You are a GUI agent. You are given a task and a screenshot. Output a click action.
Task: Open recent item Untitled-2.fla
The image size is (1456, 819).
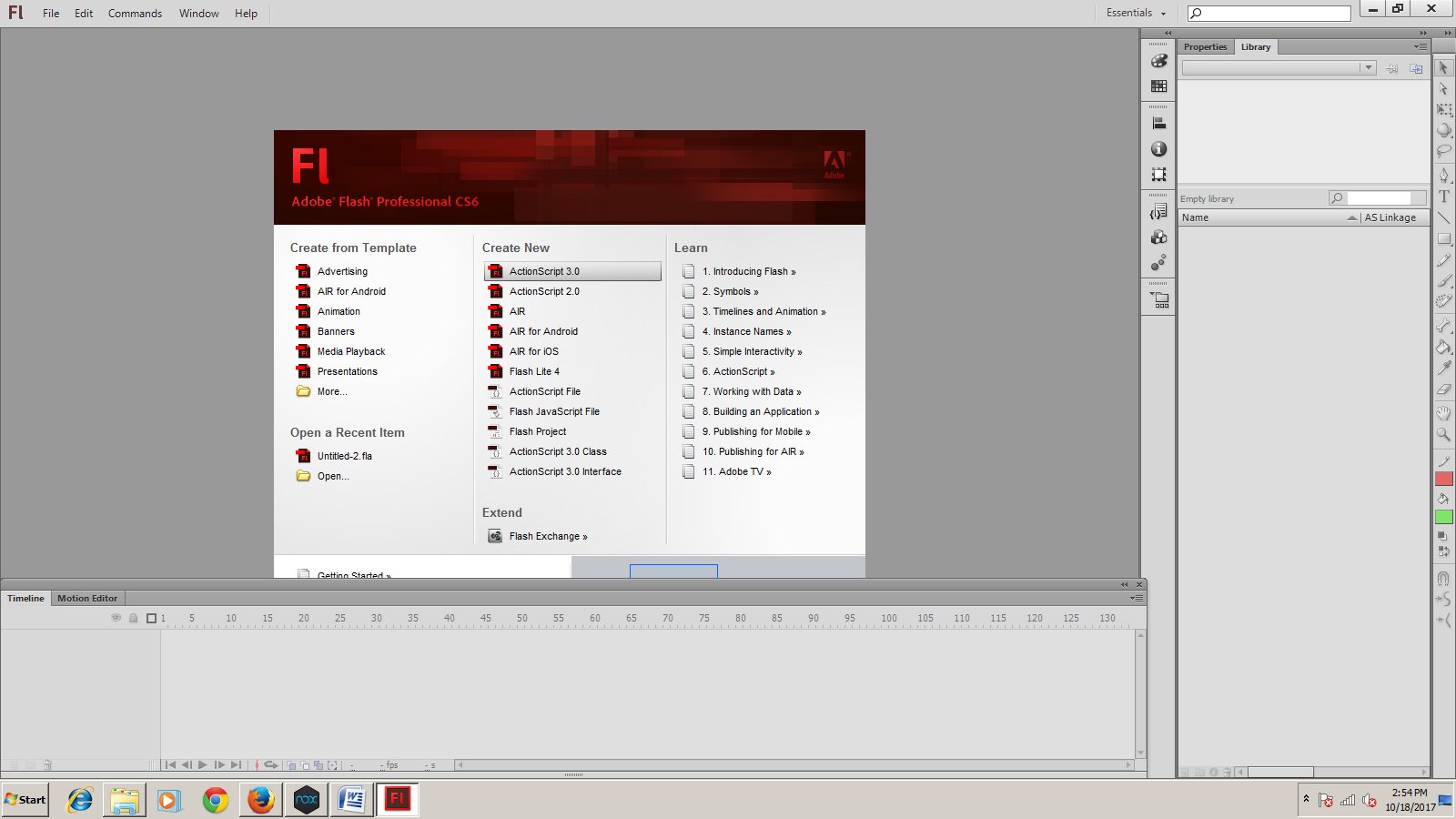pyautogui.click(x=343, y=455)
